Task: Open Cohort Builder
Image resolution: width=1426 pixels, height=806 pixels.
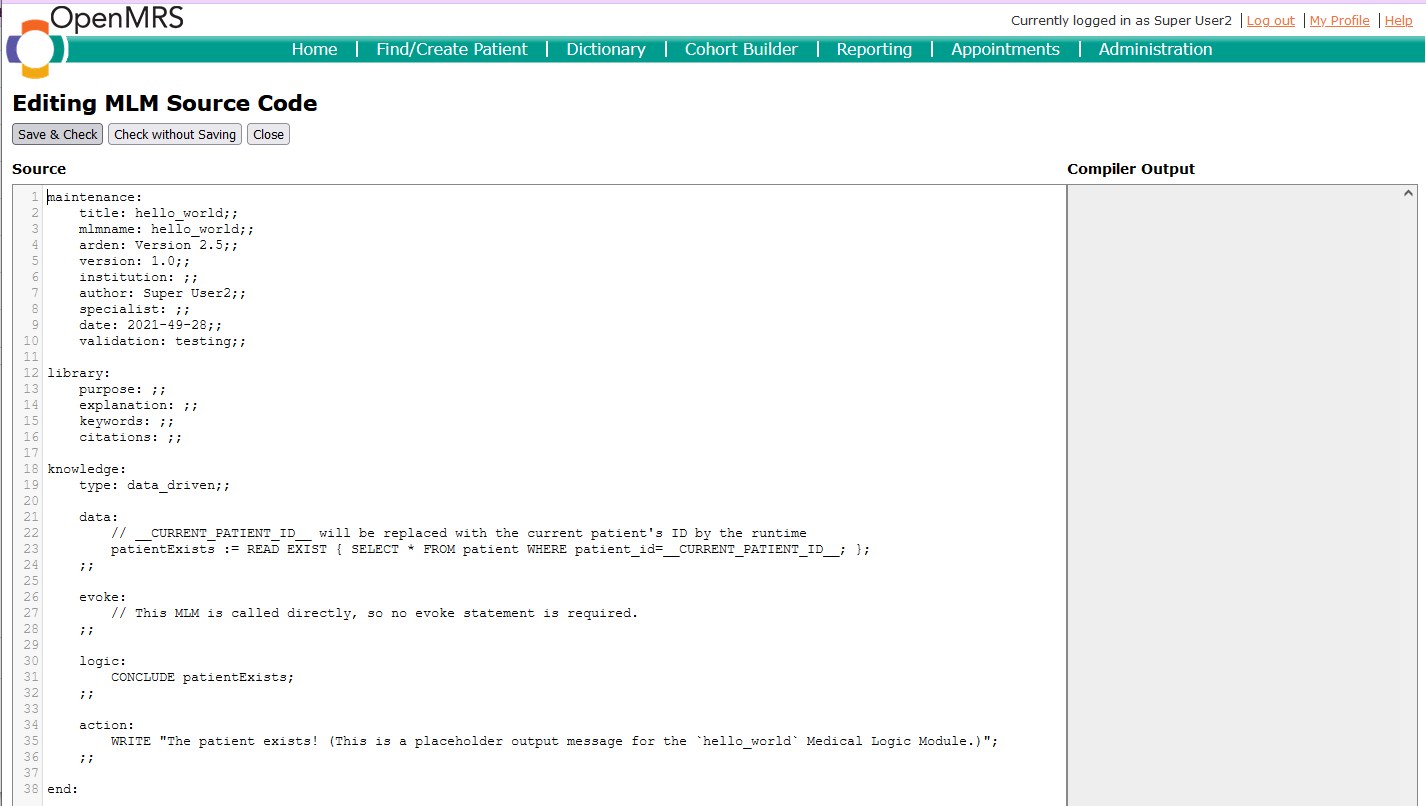Action: coord(741,49)
